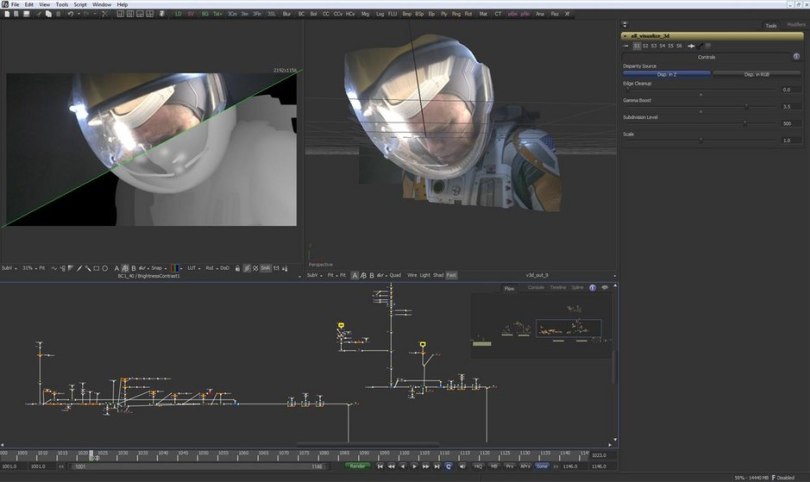
Task: Open the Quad view option in 3D viewer
Action: 395,275
